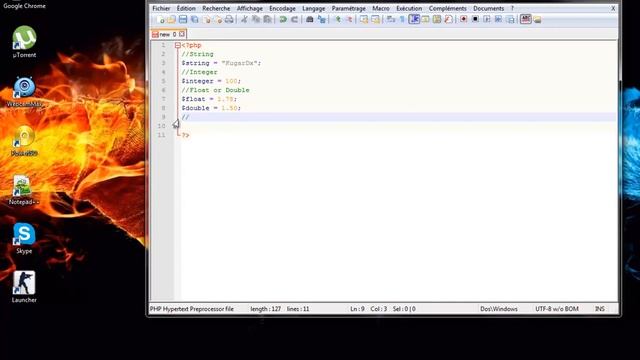Play back the recorded macro icon
640x360 pixels.
(487, 19)
